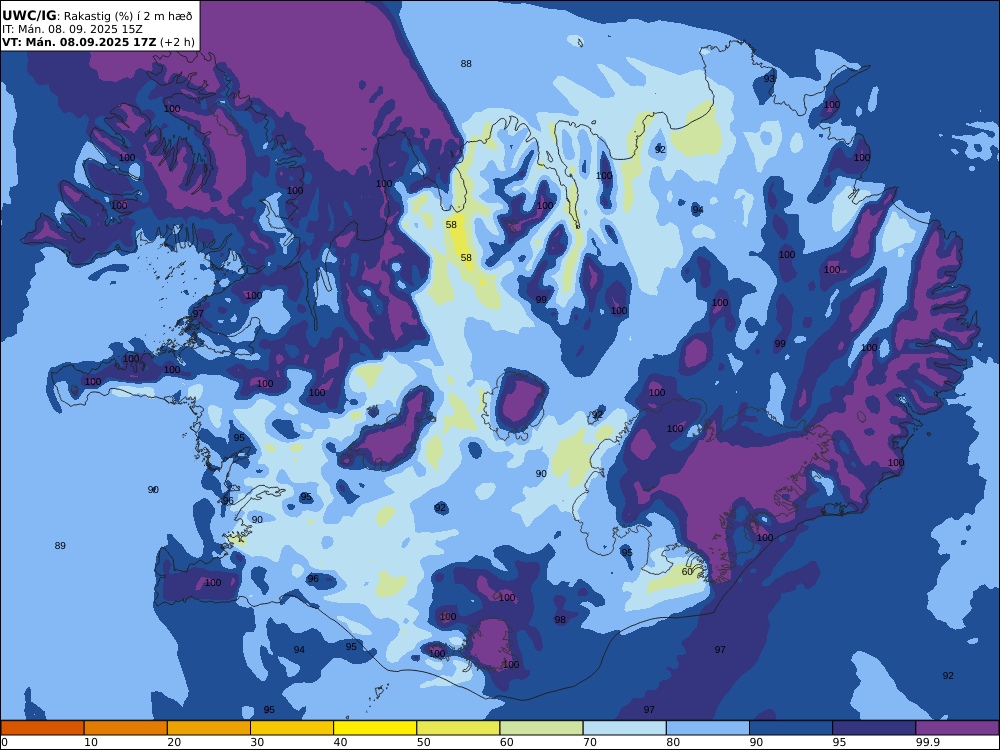
Task: Click the title text 'UWC/IG: Rakastig (%) í 2 m hæð'
Action: [97, 16]
